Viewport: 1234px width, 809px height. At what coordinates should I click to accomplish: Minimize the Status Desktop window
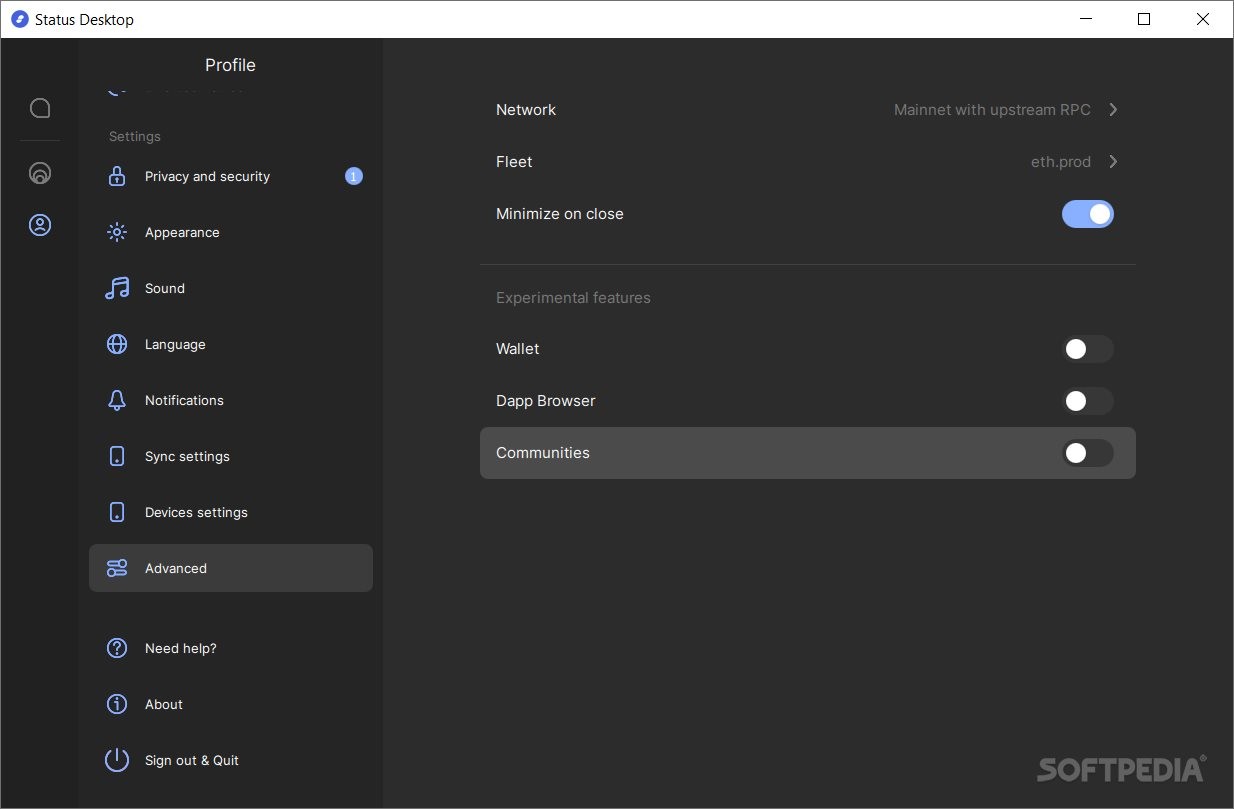1085,19
